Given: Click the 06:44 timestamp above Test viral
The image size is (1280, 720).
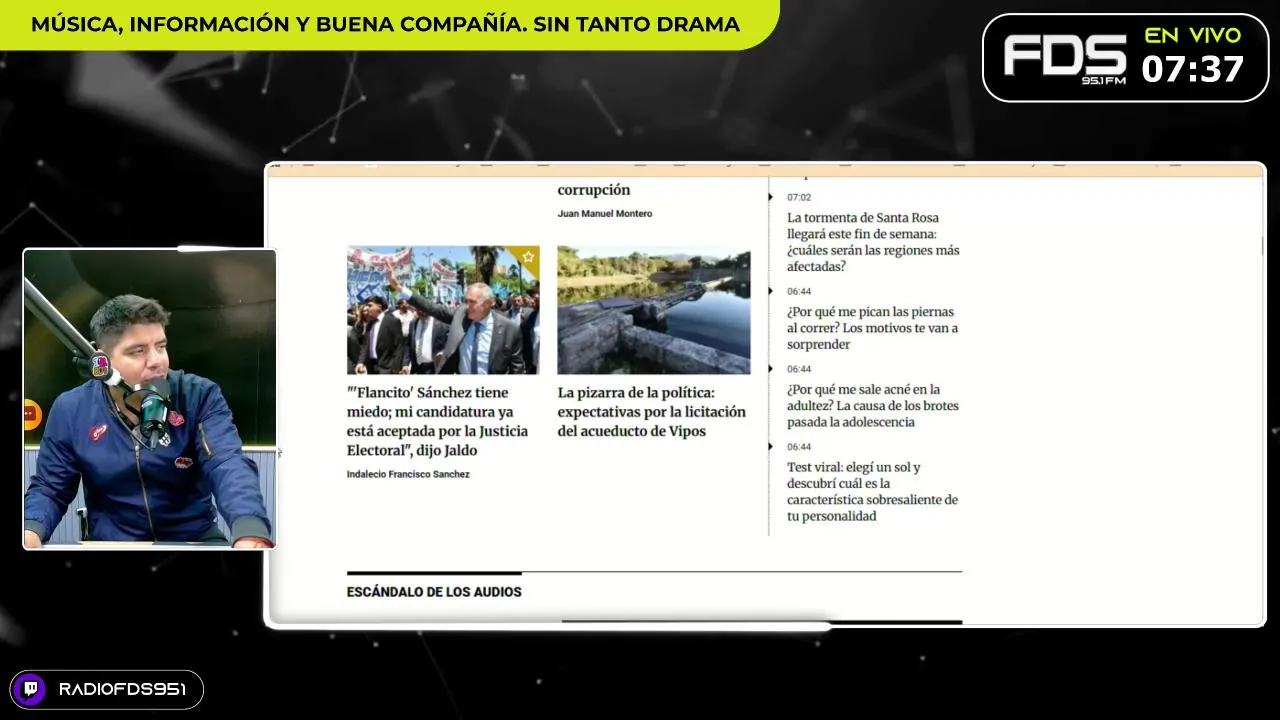Looking at the screenshot, I should click(799, 447).
